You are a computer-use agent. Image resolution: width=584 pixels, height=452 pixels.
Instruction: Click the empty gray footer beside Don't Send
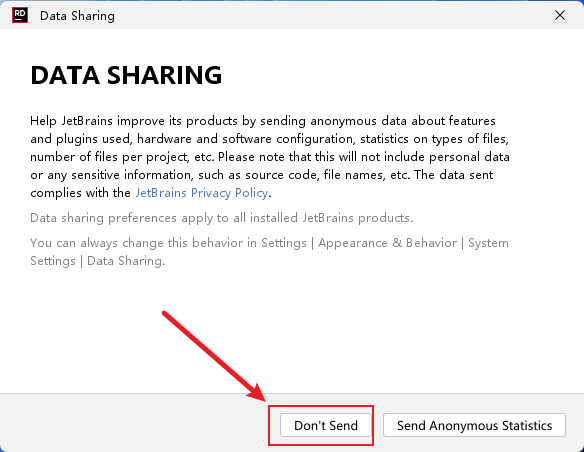point(134,423)
